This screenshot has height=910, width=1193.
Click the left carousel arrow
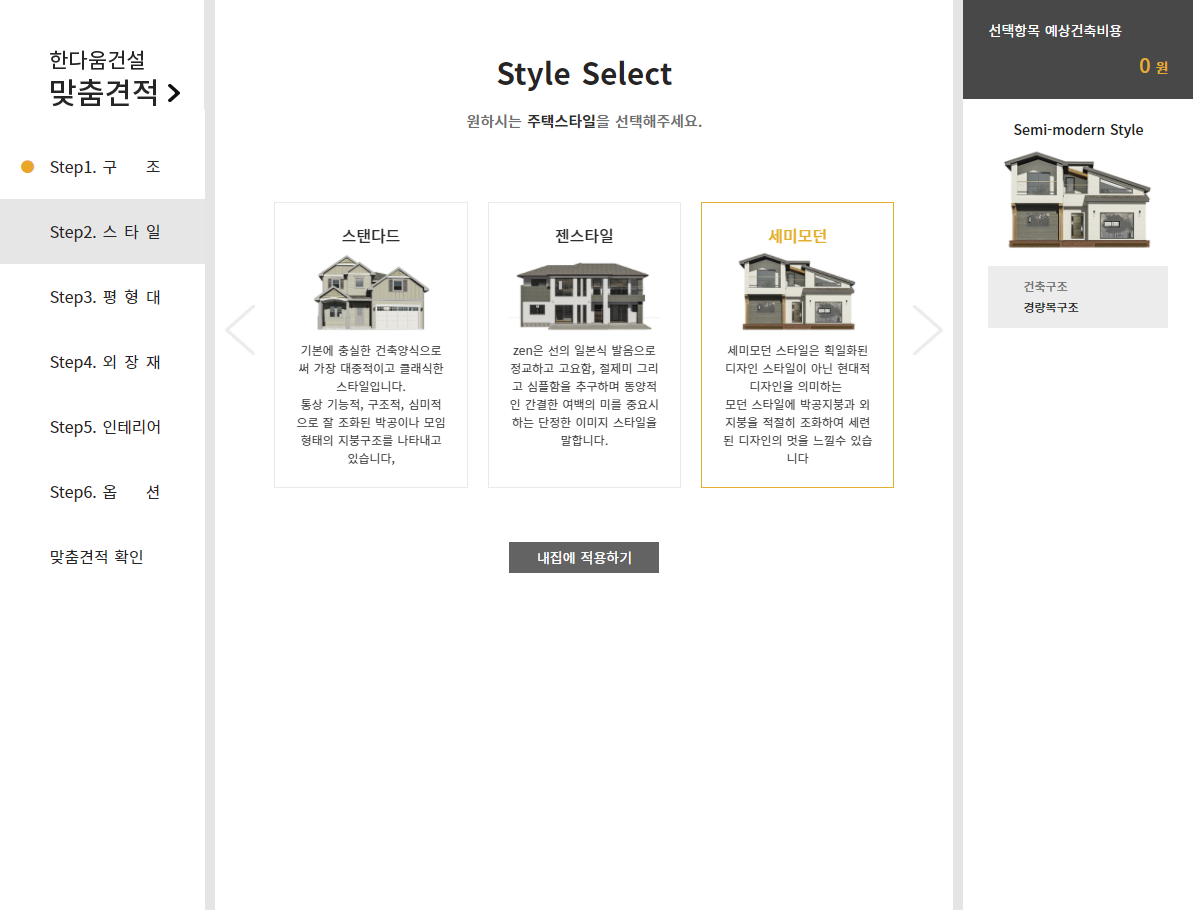pos(240,330)
